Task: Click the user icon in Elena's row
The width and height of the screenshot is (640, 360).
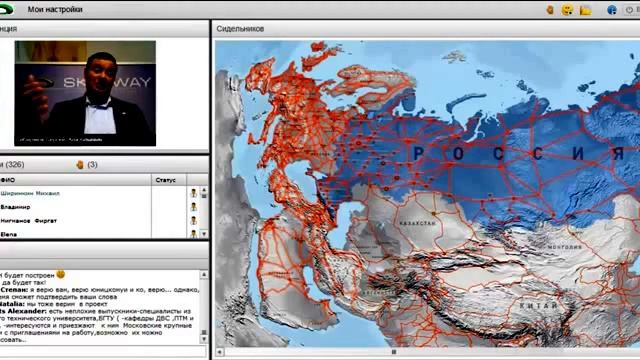Action: pyautogui.click(x=193, y=234)
